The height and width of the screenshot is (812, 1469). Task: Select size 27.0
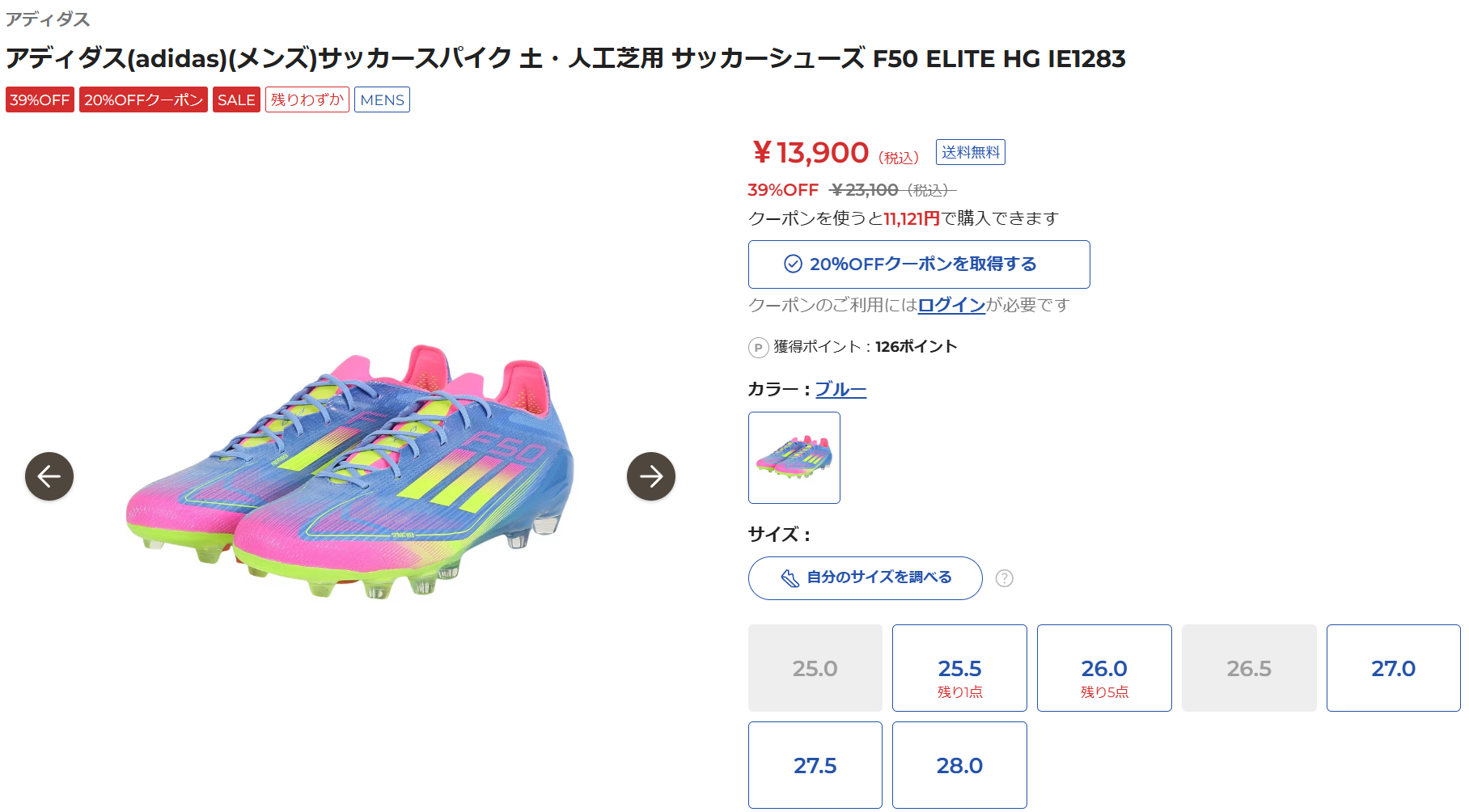tap(1393, 668)
